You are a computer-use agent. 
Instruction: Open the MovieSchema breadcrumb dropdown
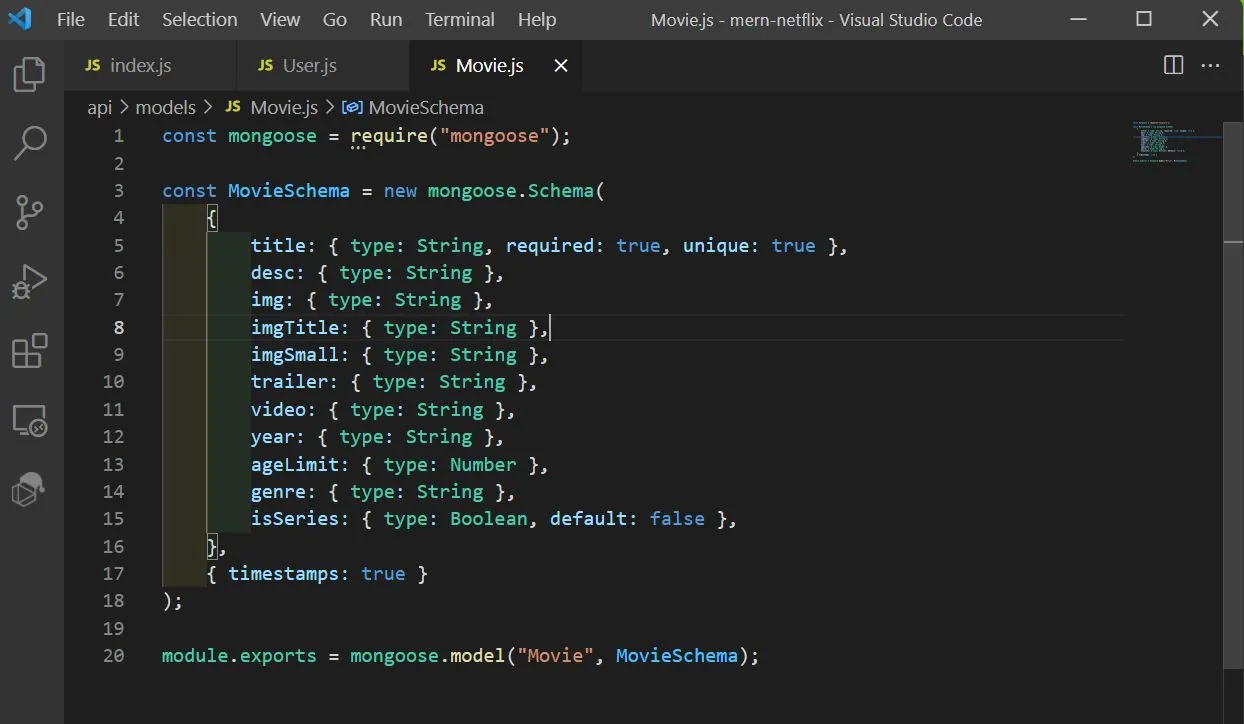[426, 107]
